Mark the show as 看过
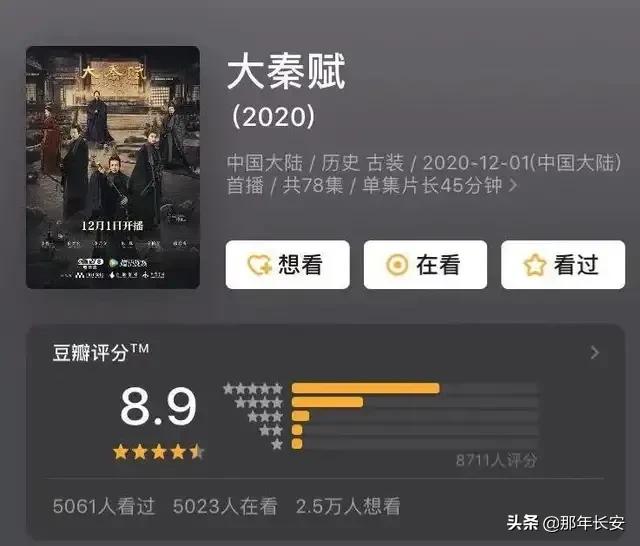 (x=563, y=264)
